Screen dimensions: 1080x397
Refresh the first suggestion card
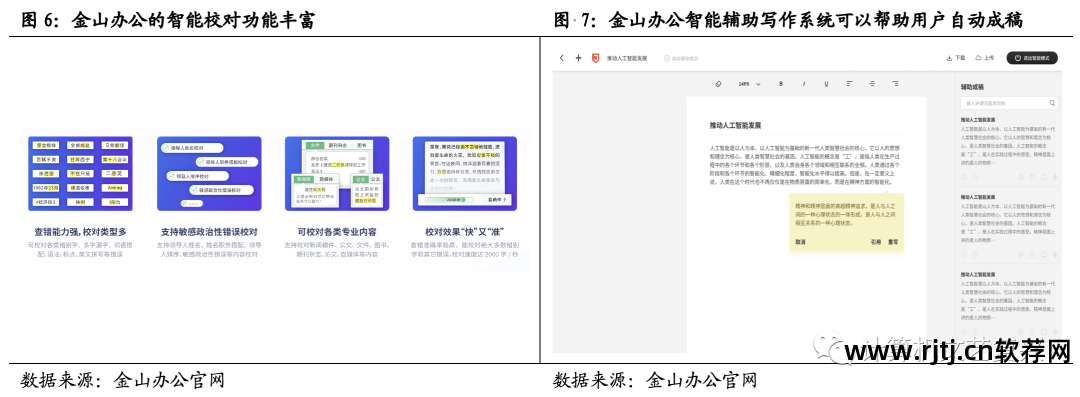point(1043,177)
